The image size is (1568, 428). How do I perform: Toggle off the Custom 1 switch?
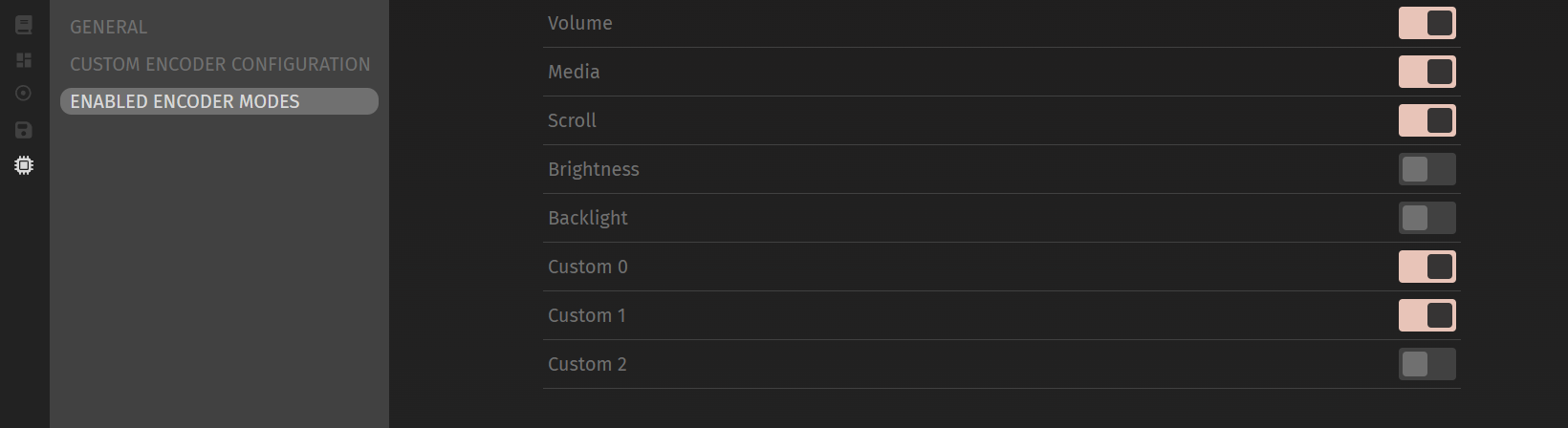point(1426,315)
